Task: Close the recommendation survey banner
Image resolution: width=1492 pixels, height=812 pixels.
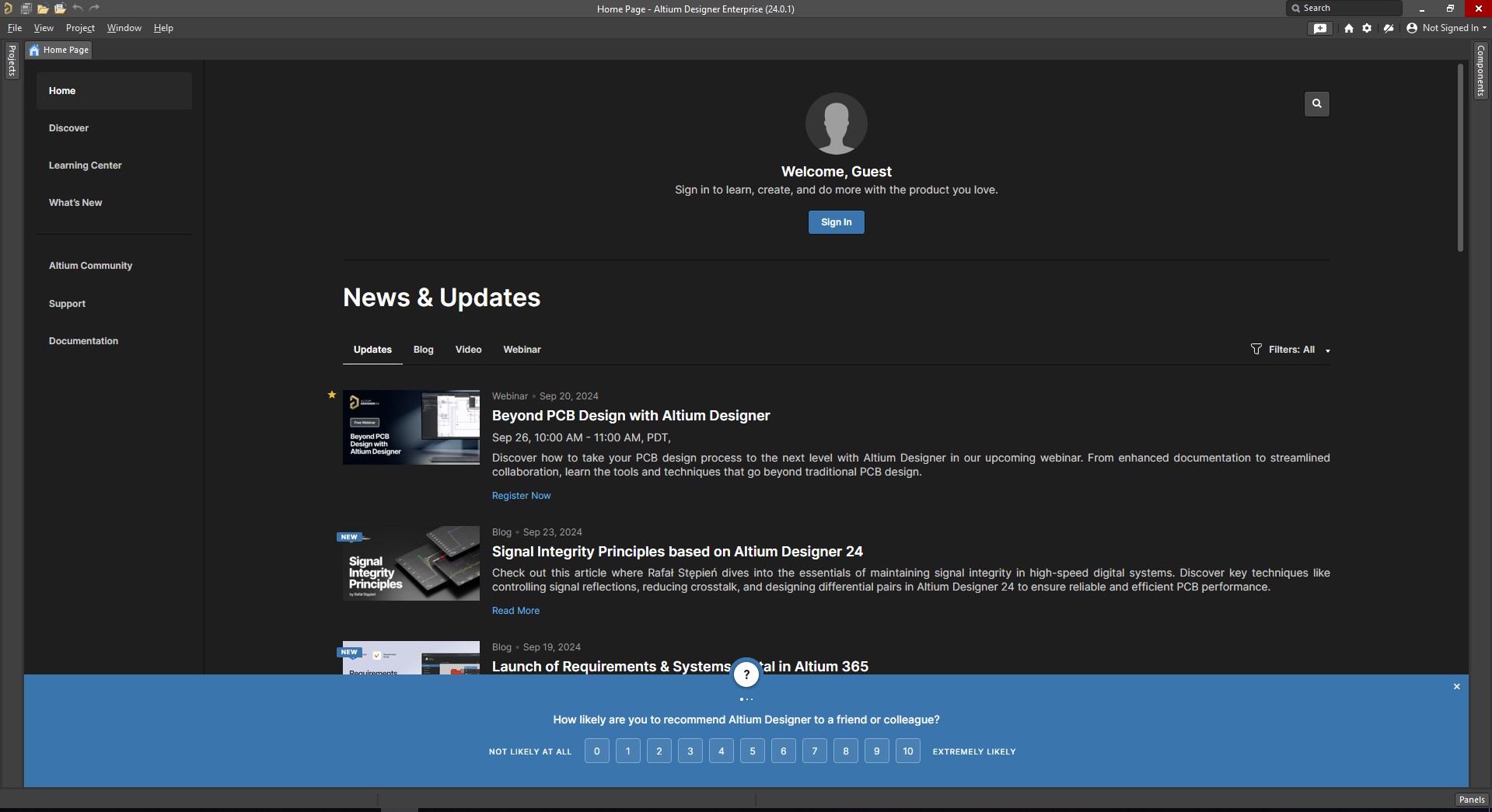Action: tap(1457, 686)
